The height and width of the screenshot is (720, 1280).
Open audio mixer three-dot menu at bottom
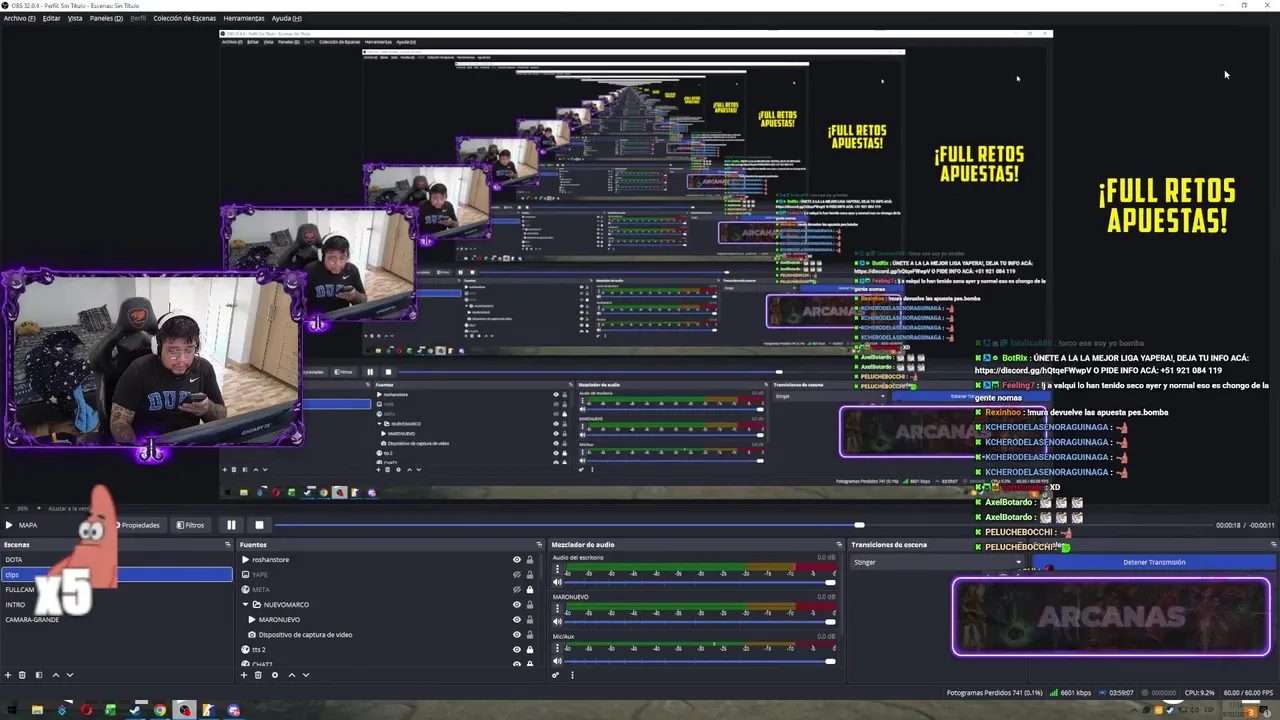pyautogui.click(x=572, y=675)
